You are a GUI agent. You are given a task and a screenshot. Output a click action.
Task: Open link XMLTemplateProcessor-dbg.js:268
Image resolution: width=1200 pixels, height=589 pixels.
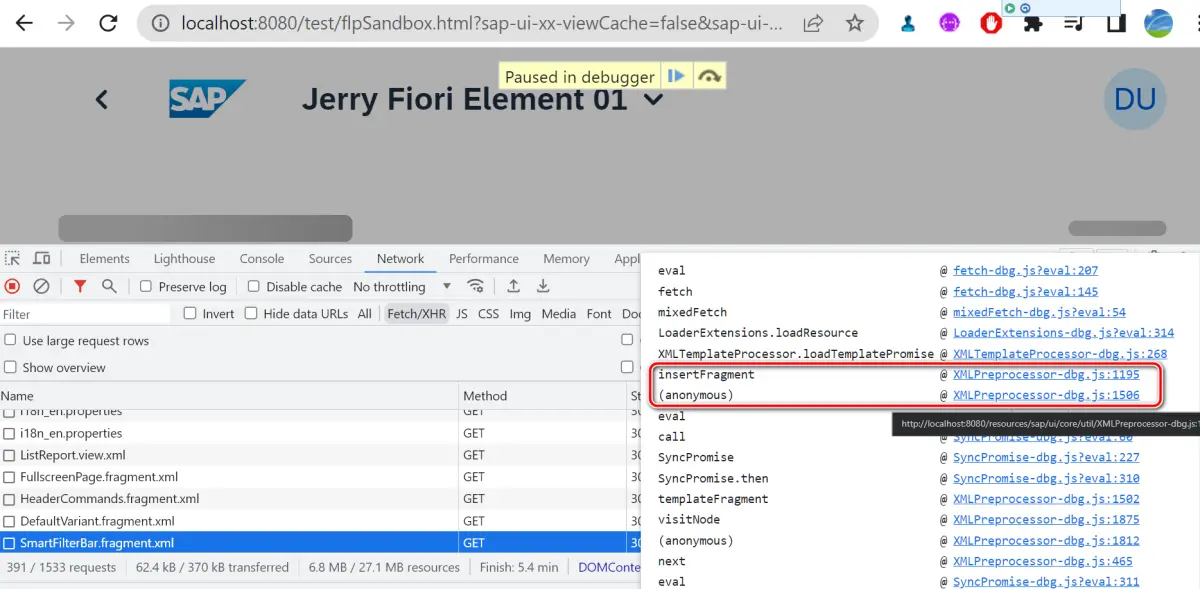click(x=1060, y=353)
